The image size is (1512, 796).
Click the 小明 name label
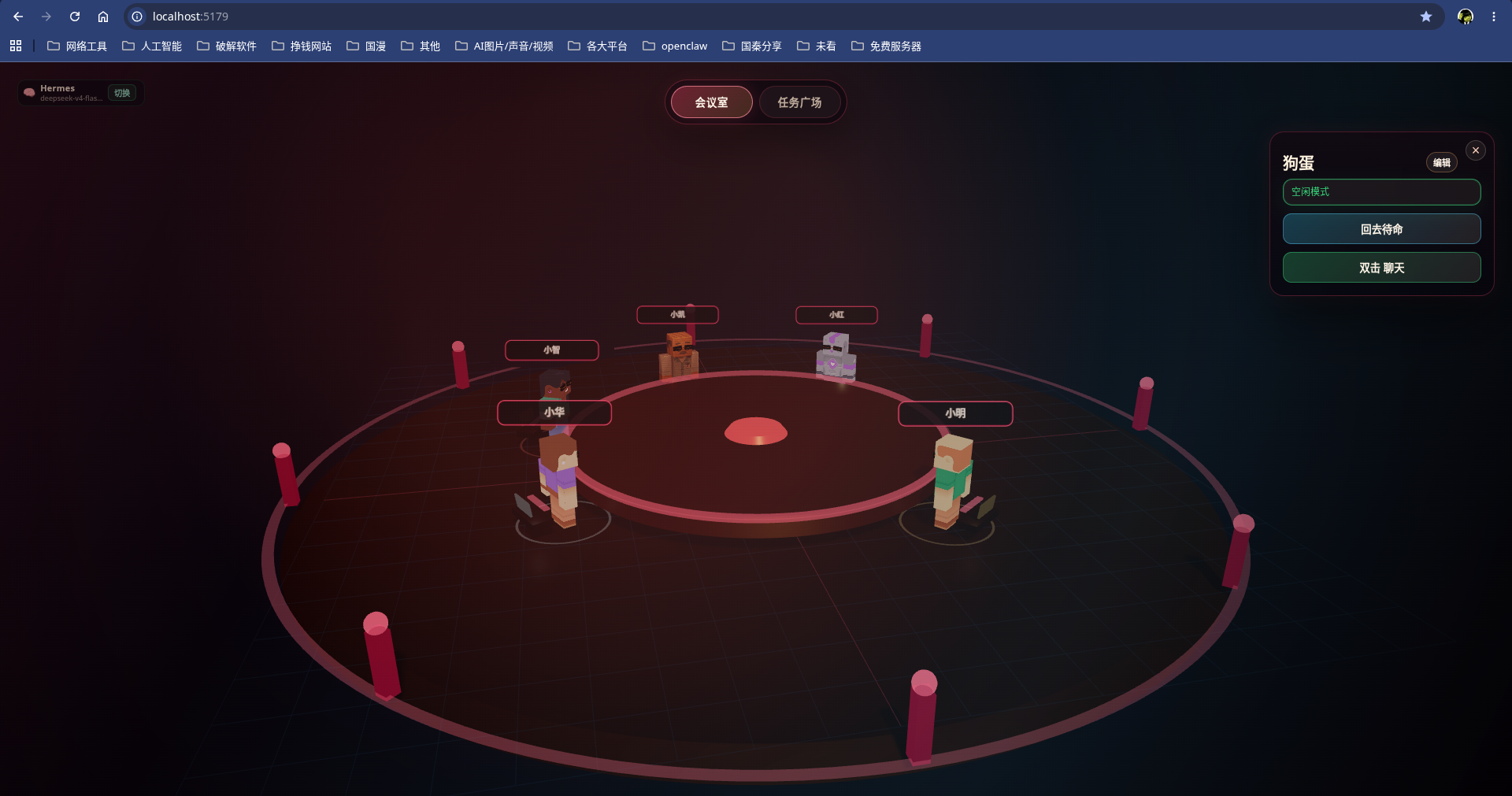[x=955, y=413]
